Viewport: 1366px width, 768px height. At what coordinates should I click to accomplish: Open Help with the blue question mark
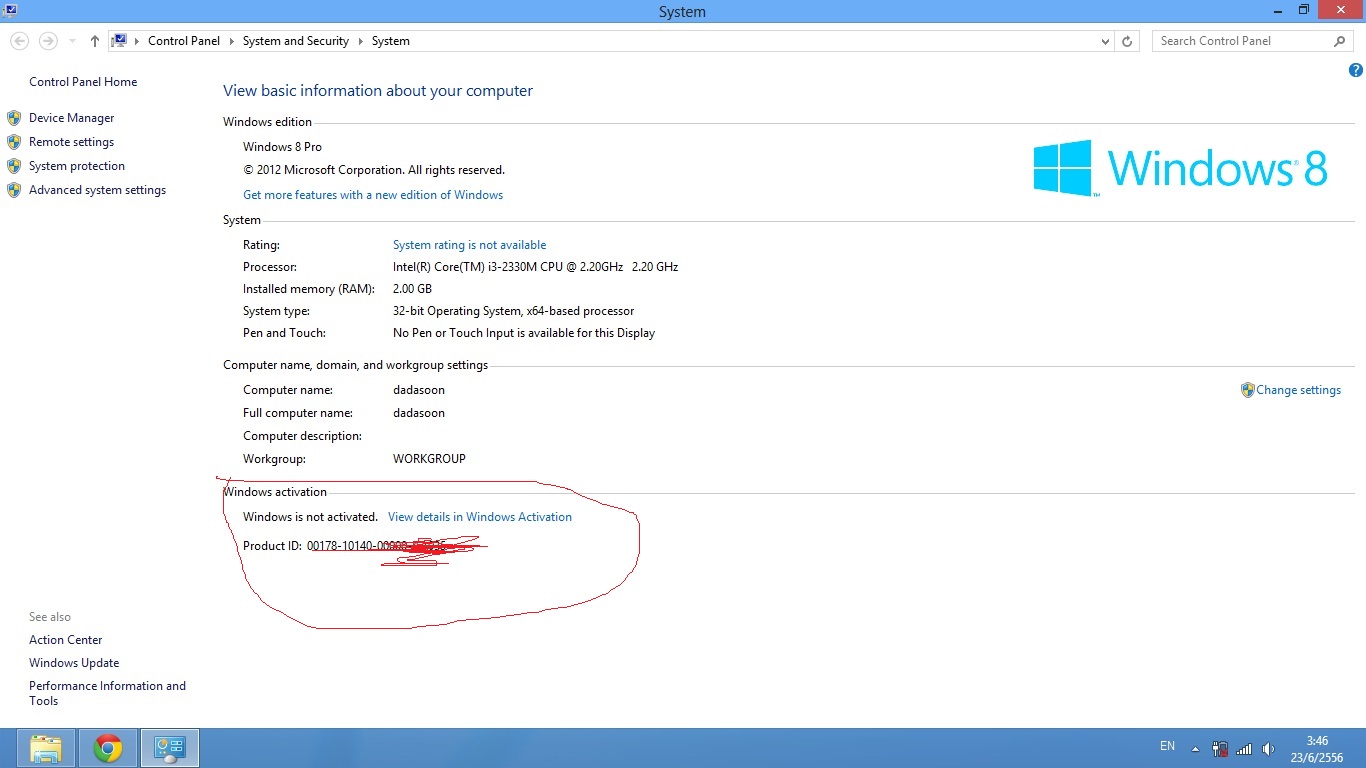[x=1356, y=70]
